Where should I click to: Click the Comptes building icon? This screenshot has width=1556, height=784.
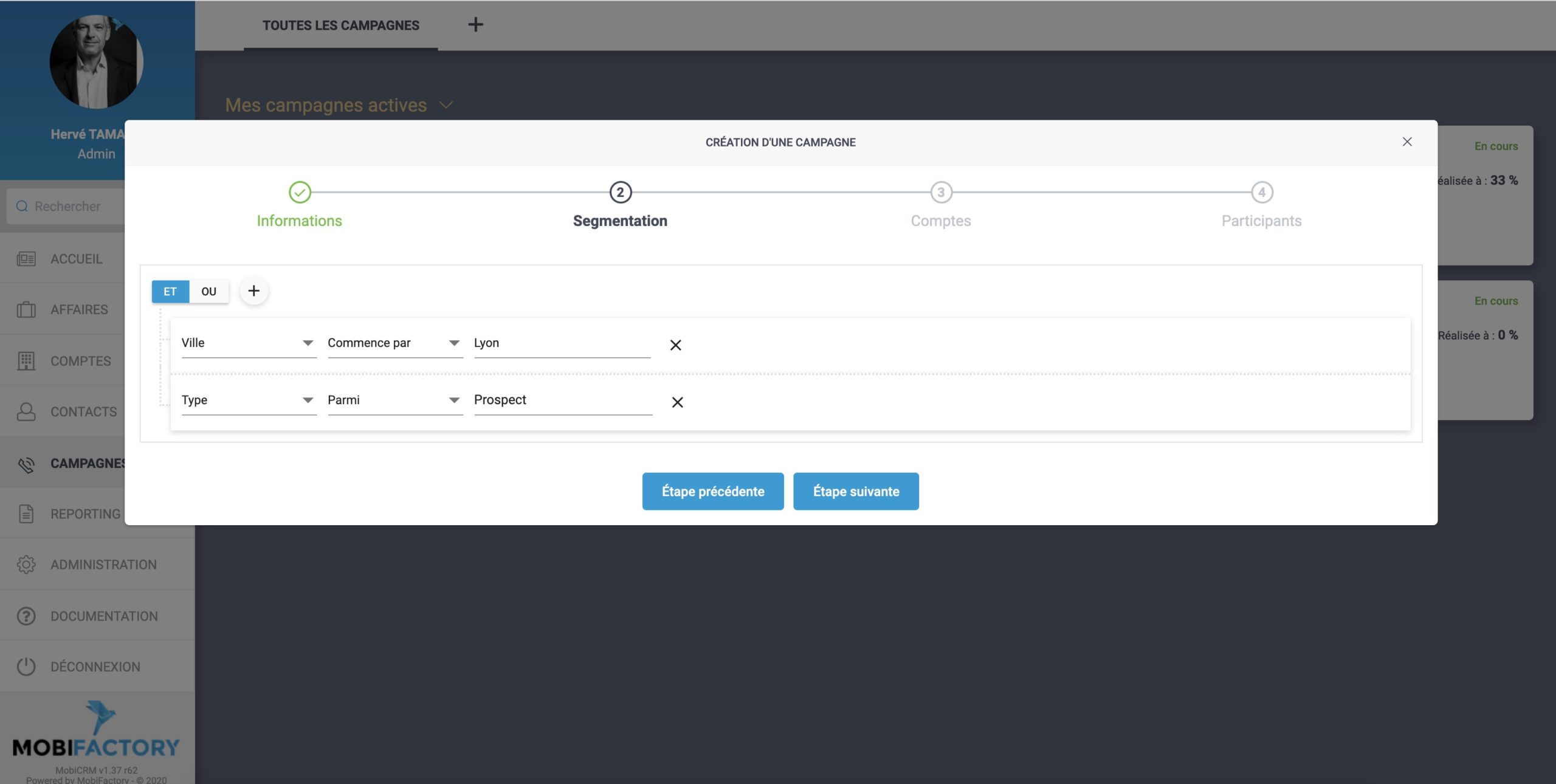click(26, 361)
